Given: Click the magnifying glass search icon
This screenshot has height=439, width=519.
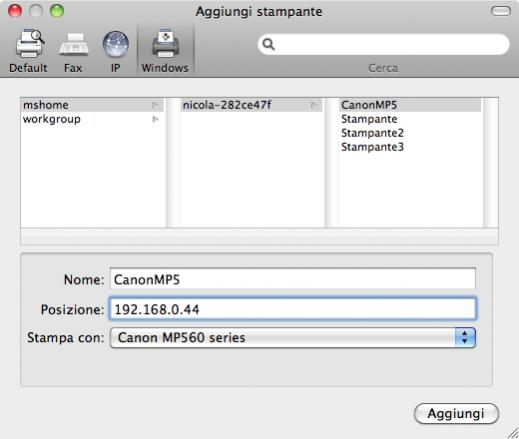Looking at the screenshot, I should (268, 44).
